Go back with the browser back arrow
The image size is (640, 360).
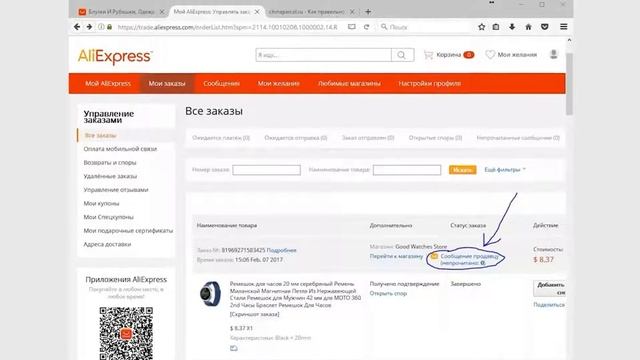click(77, 27)
